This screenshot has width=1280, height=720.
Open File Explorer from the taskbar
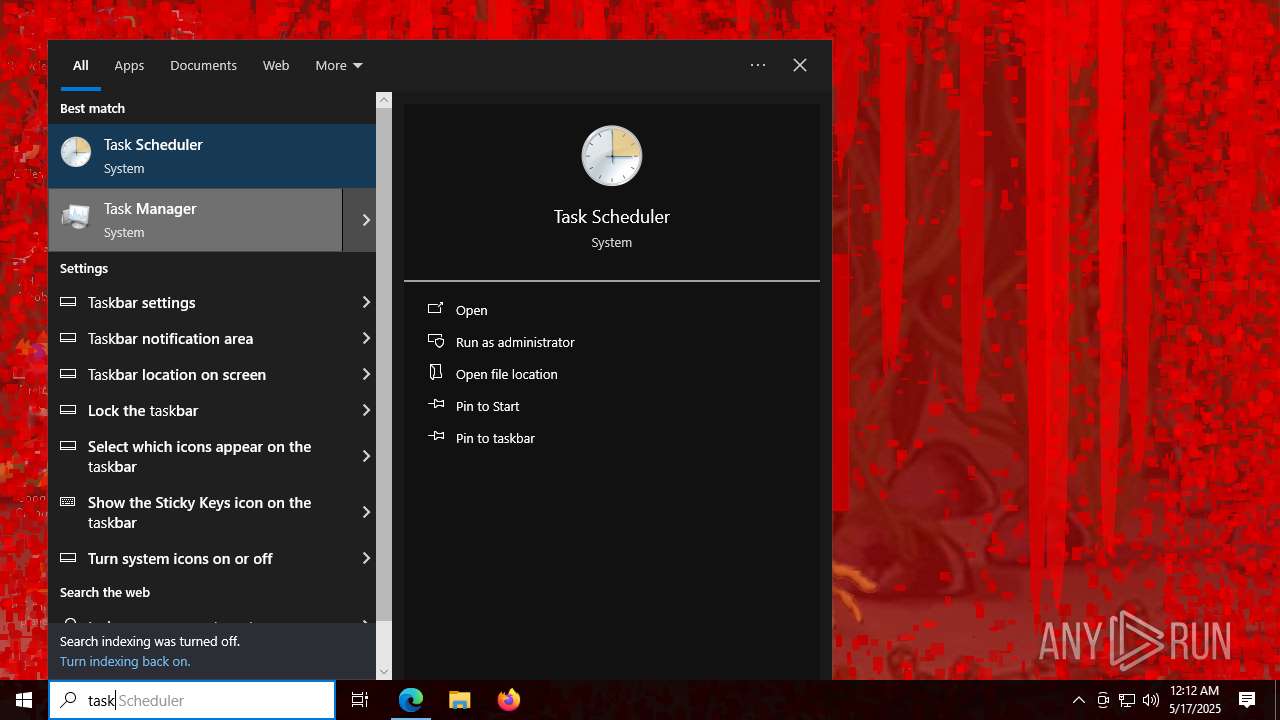460,700
